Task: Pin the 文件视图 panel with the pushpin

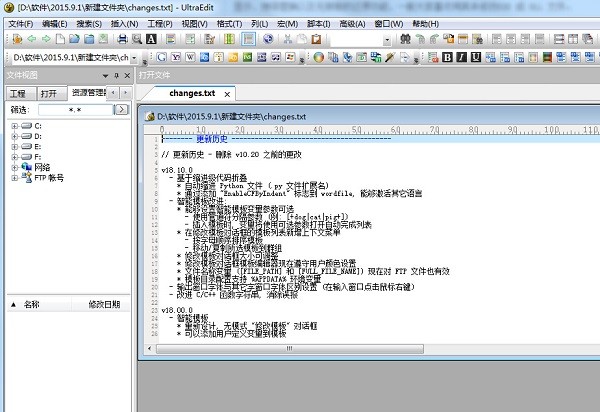Action: click(114, 75)
